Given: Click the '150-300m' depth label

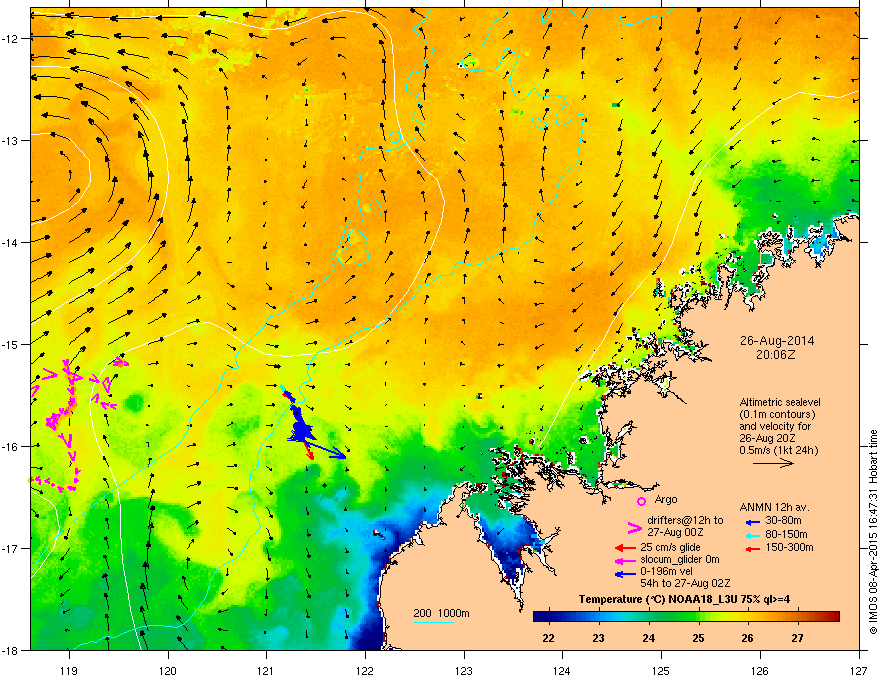Looking at the screenshot, I should (789, 547).
